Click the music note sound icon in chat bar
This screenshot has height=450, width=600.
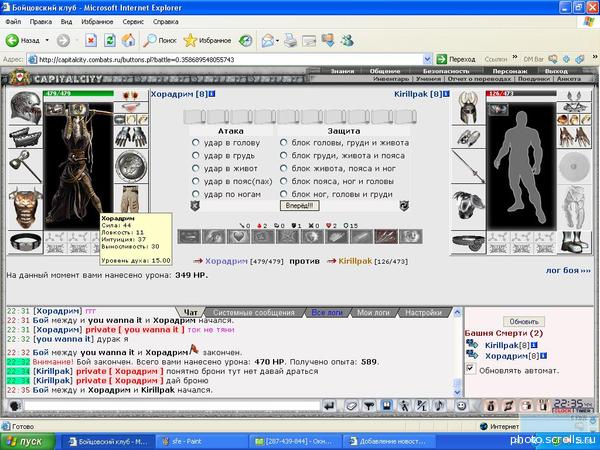tap(440, 406)
